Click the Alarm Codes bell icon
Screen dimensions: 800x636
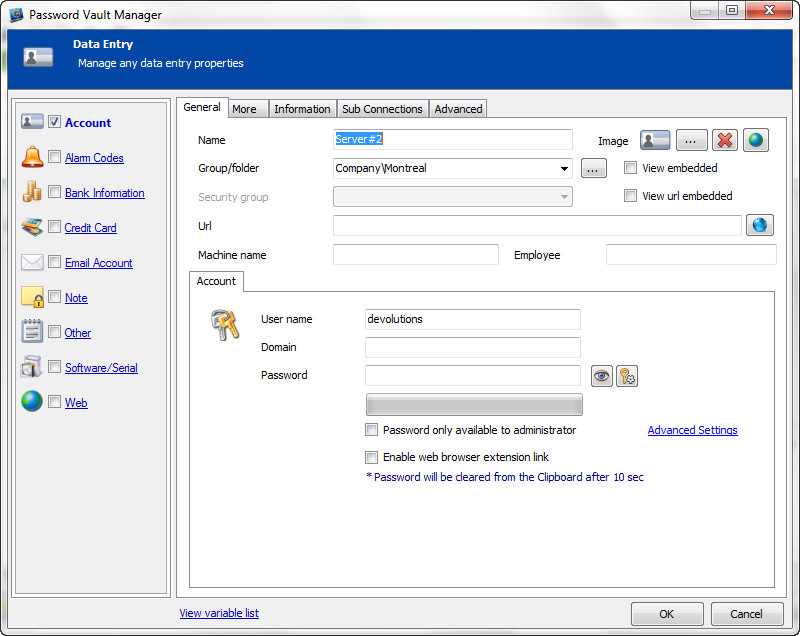(32, 157)
